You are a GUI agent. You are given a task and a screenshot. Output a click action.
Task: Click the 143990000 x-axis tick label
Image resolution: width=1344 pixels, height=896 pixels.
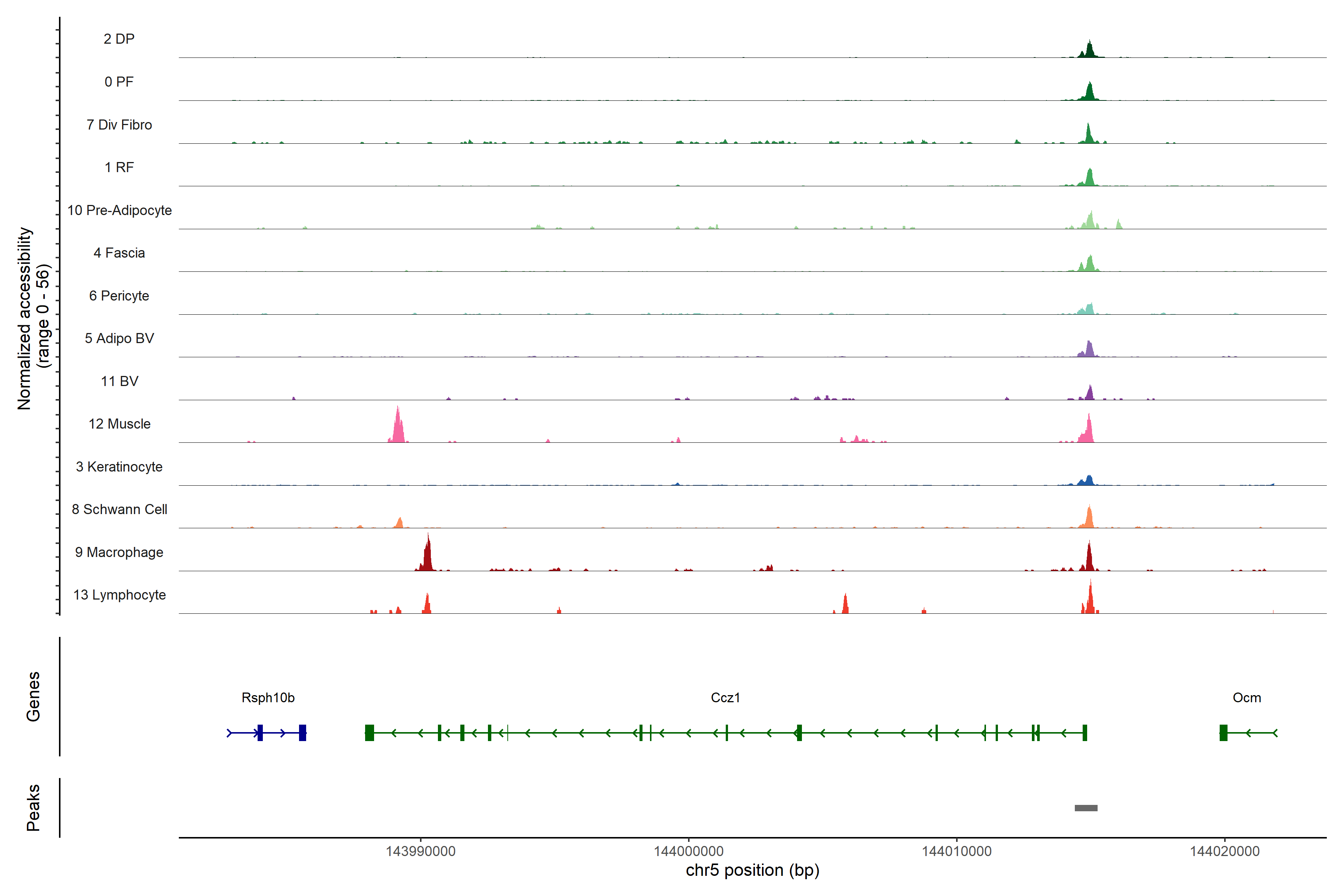pos(421,852)
